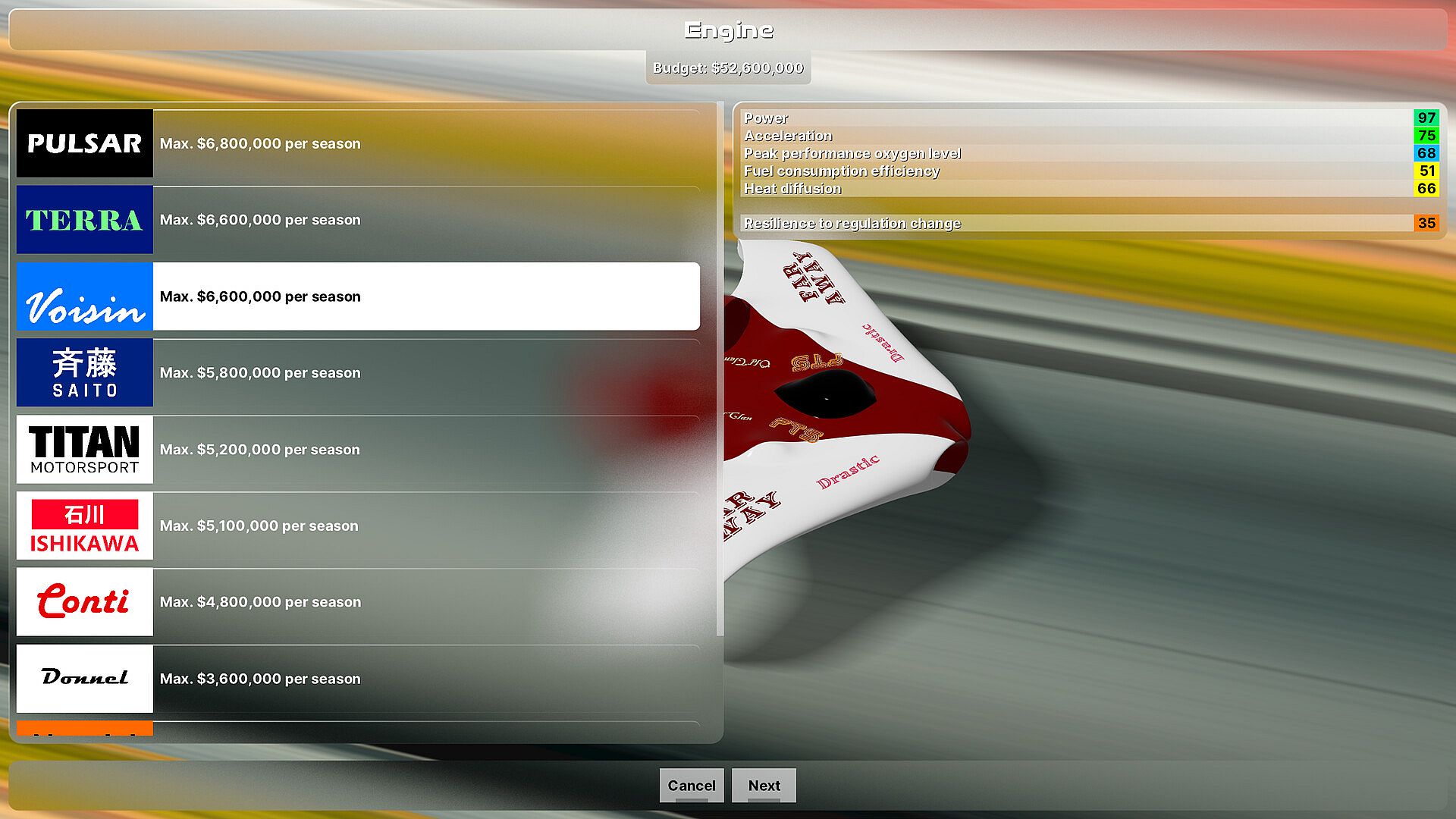The width and height of the screenshot is (1456, 819).
Task: Click the Conti engine logo
Action: point(84,602)
